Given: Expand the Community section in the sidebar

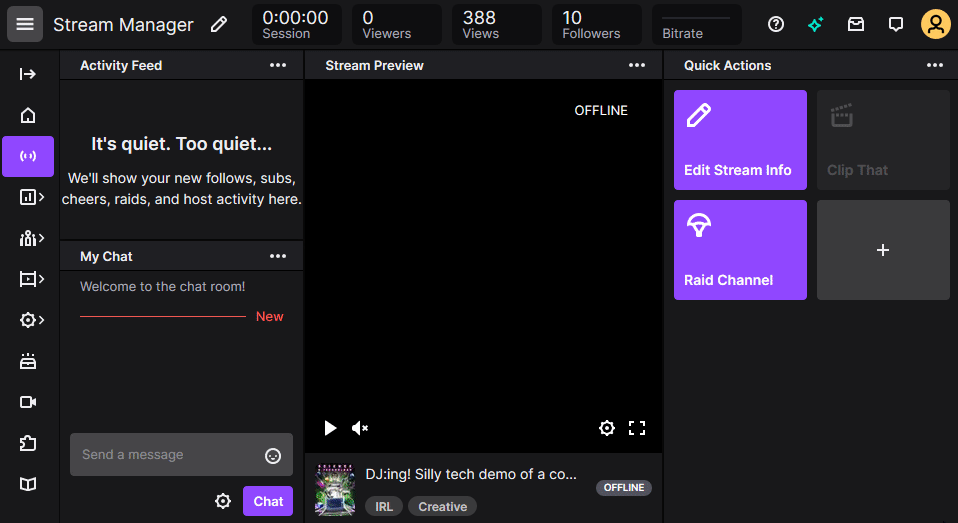Looking at the screenshot, I should pyautogui.click(x=31, y=238).
